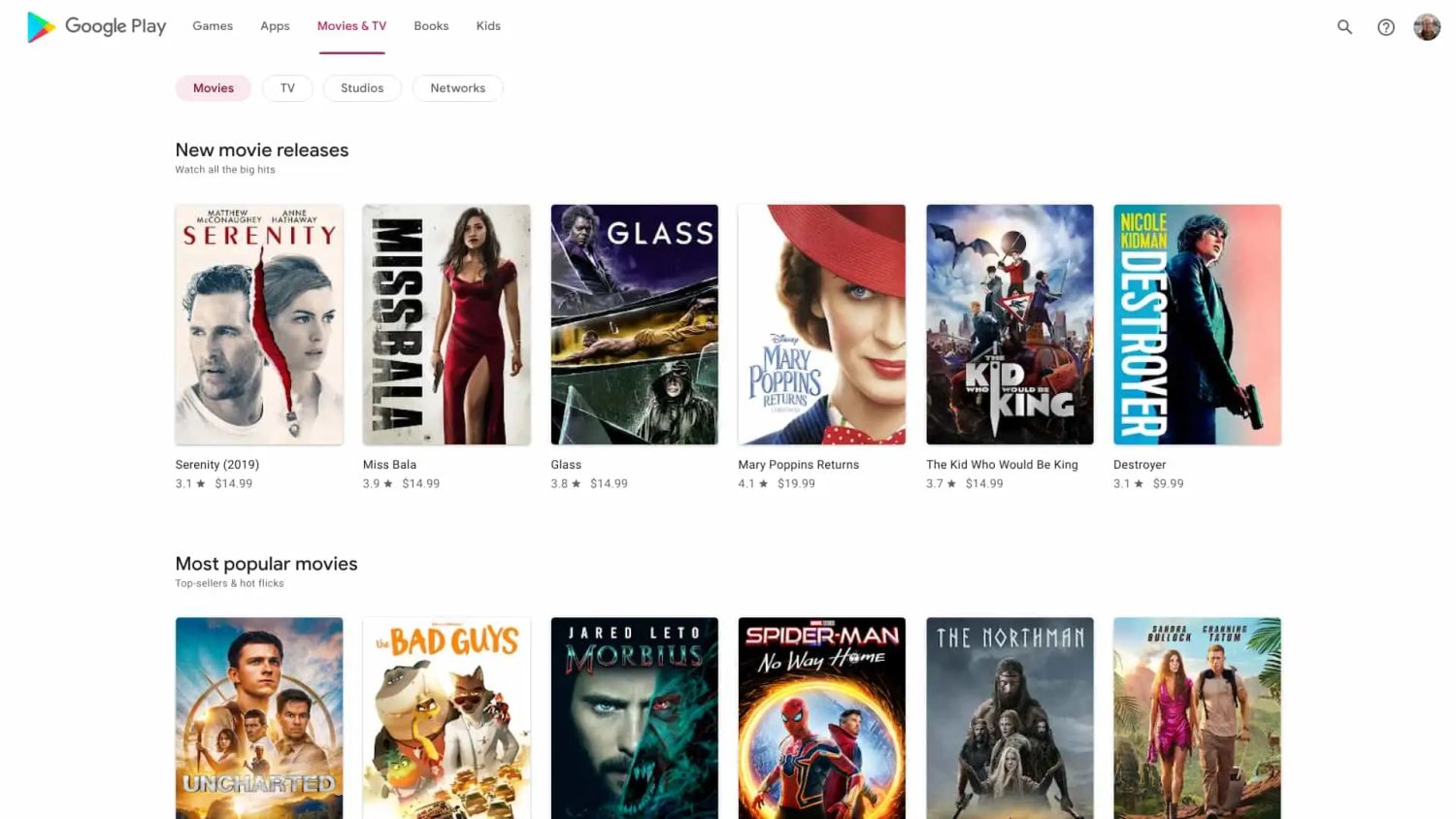Switch to the Games tab
This screenshot has height=819, width=1456.
(x=213, y=26)
